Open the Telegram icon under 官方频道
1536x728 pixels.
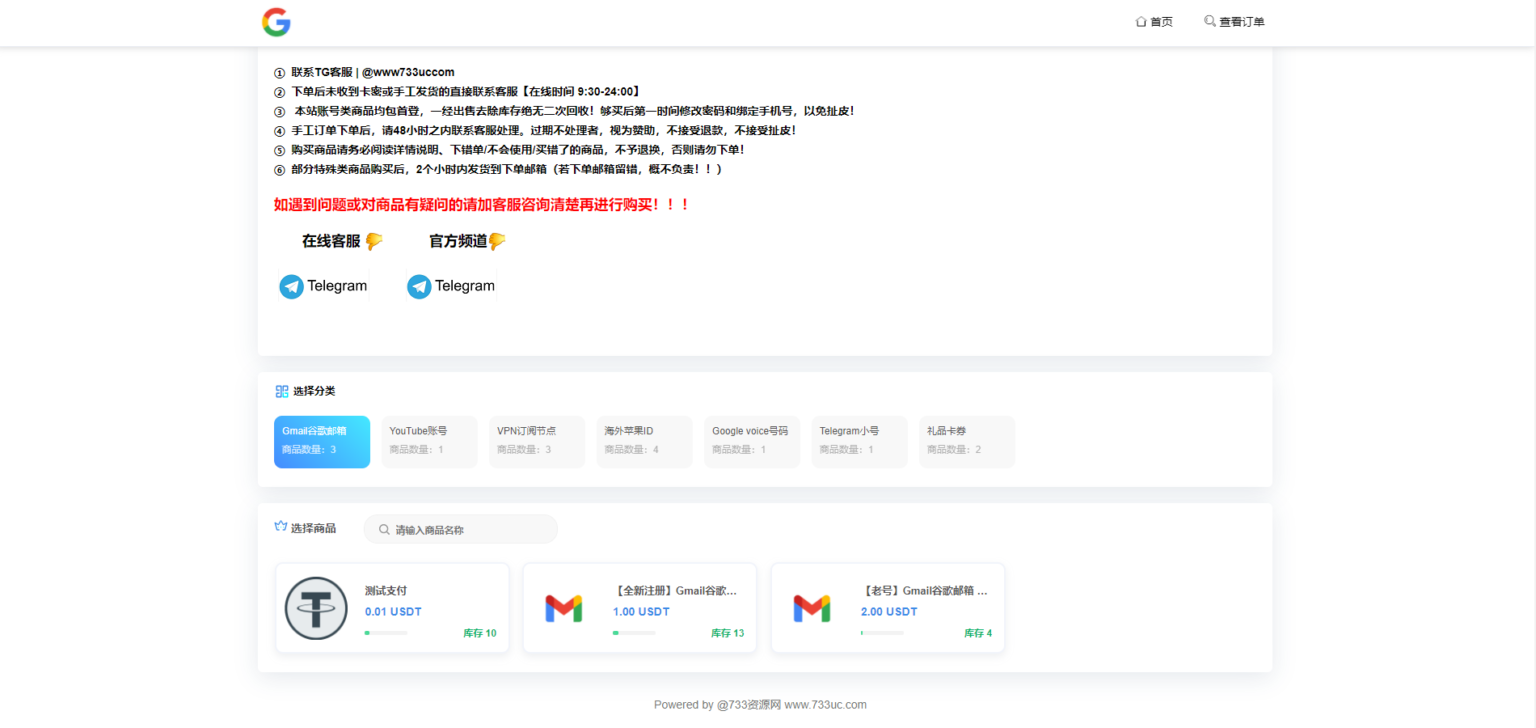coord(419,287)
